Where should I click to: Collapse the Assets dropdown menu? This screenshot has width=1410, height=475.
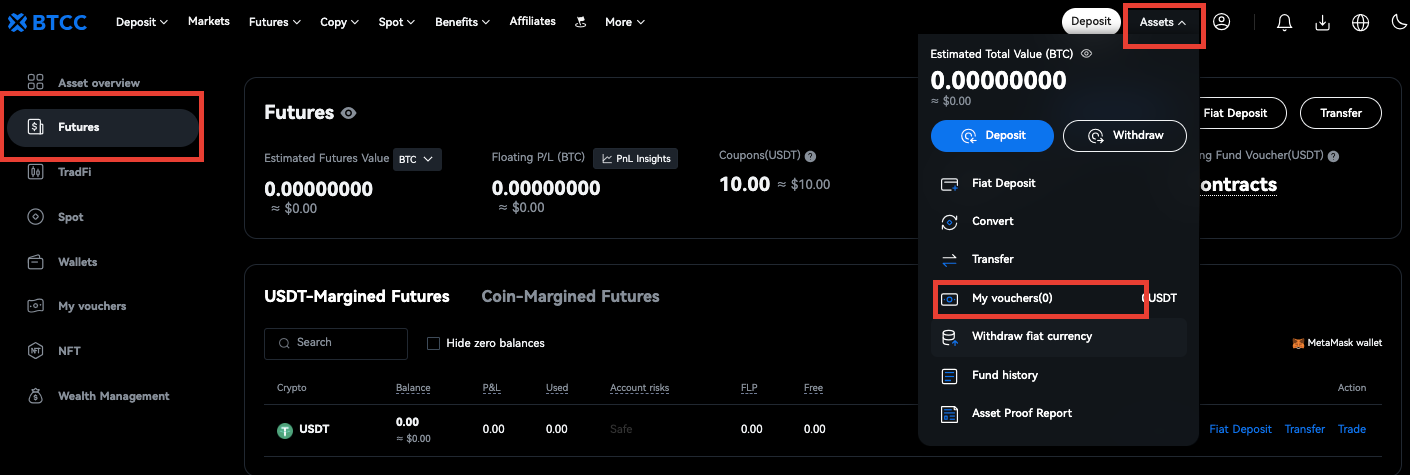click(1164, 22)
